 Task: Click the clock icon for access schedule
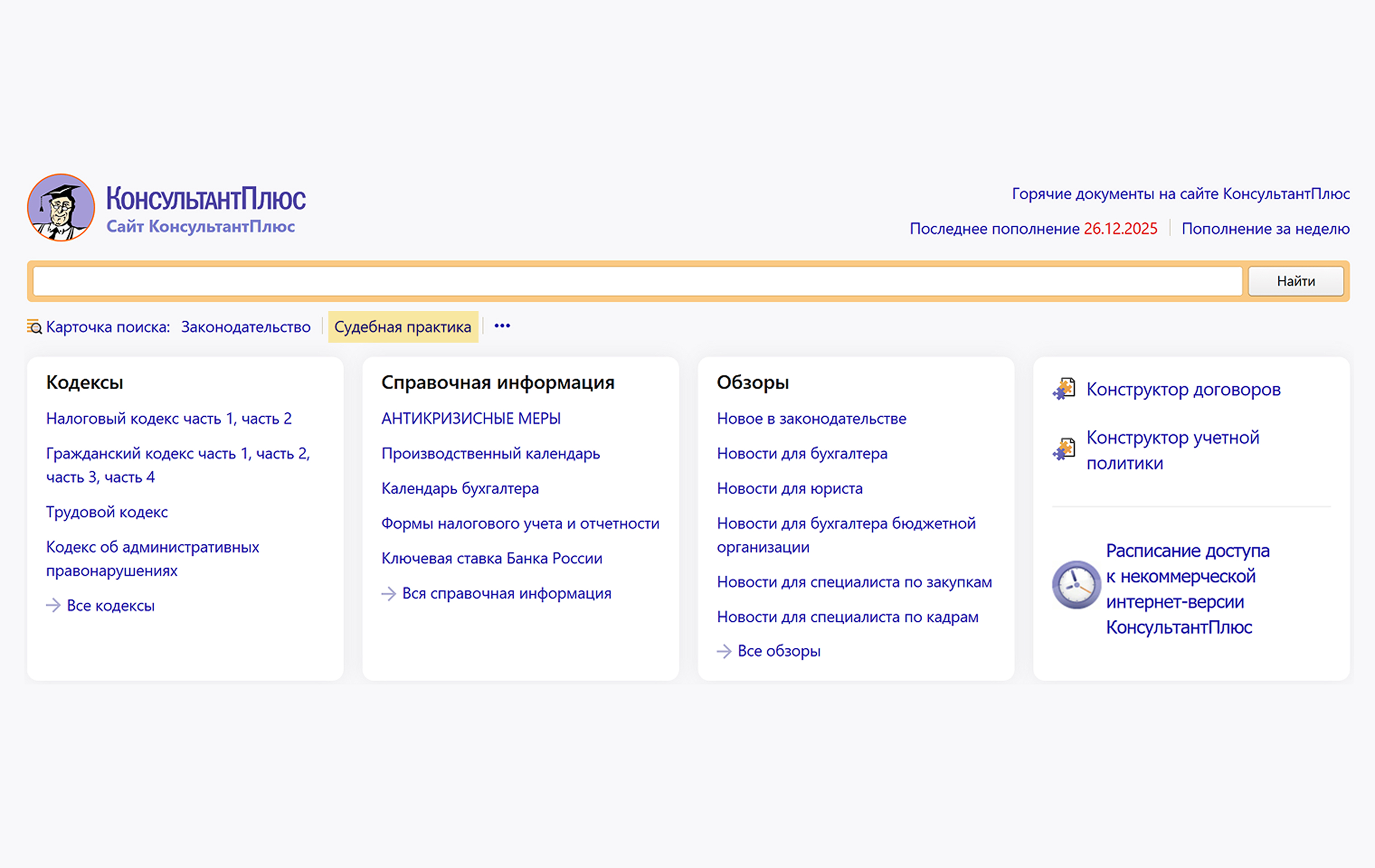click(x=1076, y=585)
